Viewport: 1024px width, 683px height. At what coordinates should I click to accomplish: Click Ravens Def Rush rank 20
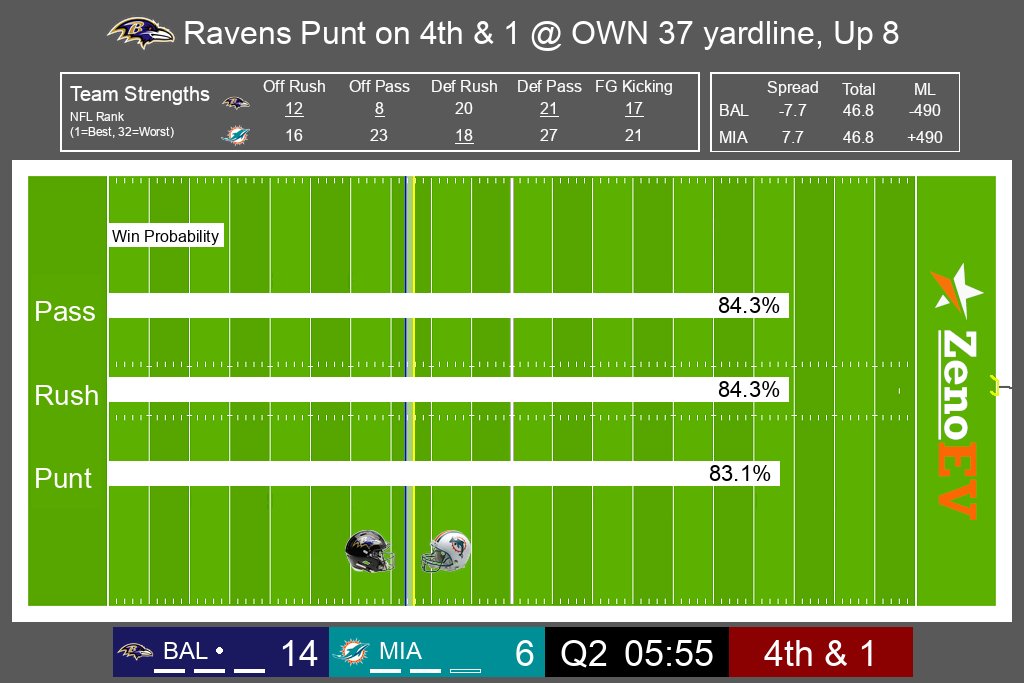click(464, 108)
